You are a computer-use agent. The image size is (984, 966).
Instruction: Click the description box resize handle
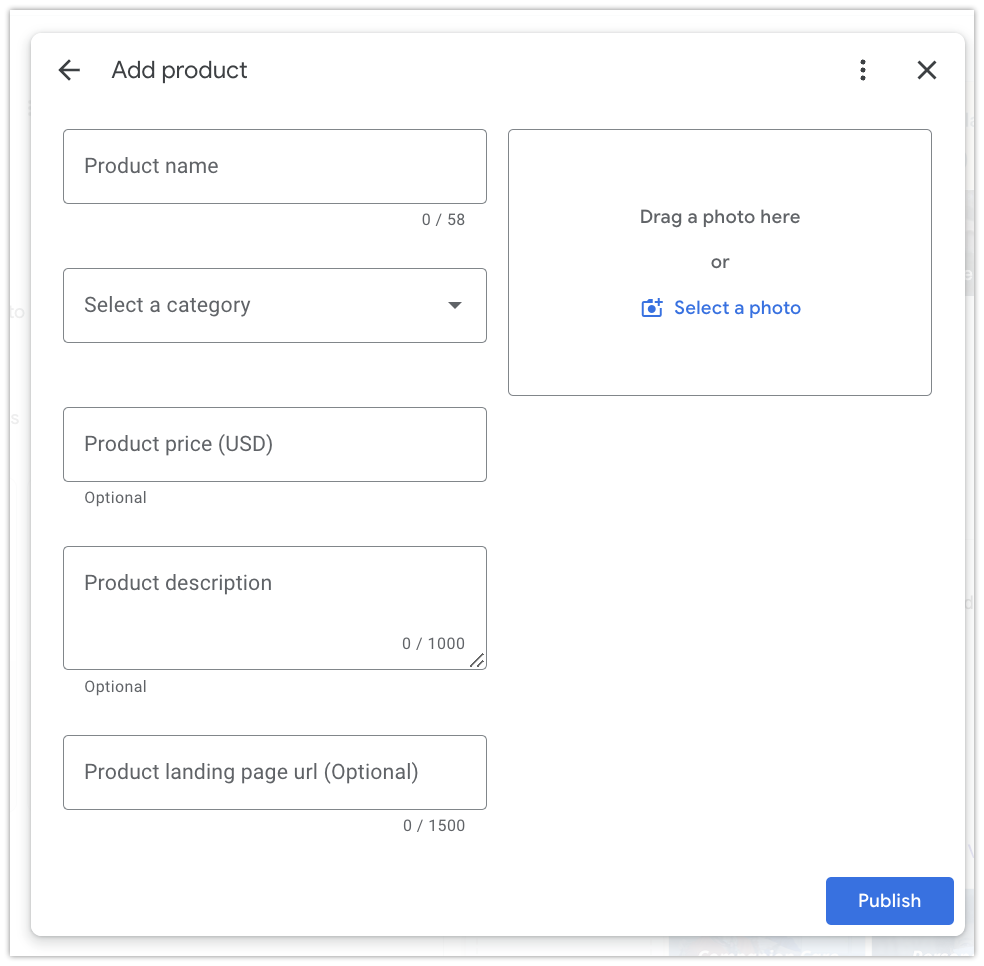[477, 660]
